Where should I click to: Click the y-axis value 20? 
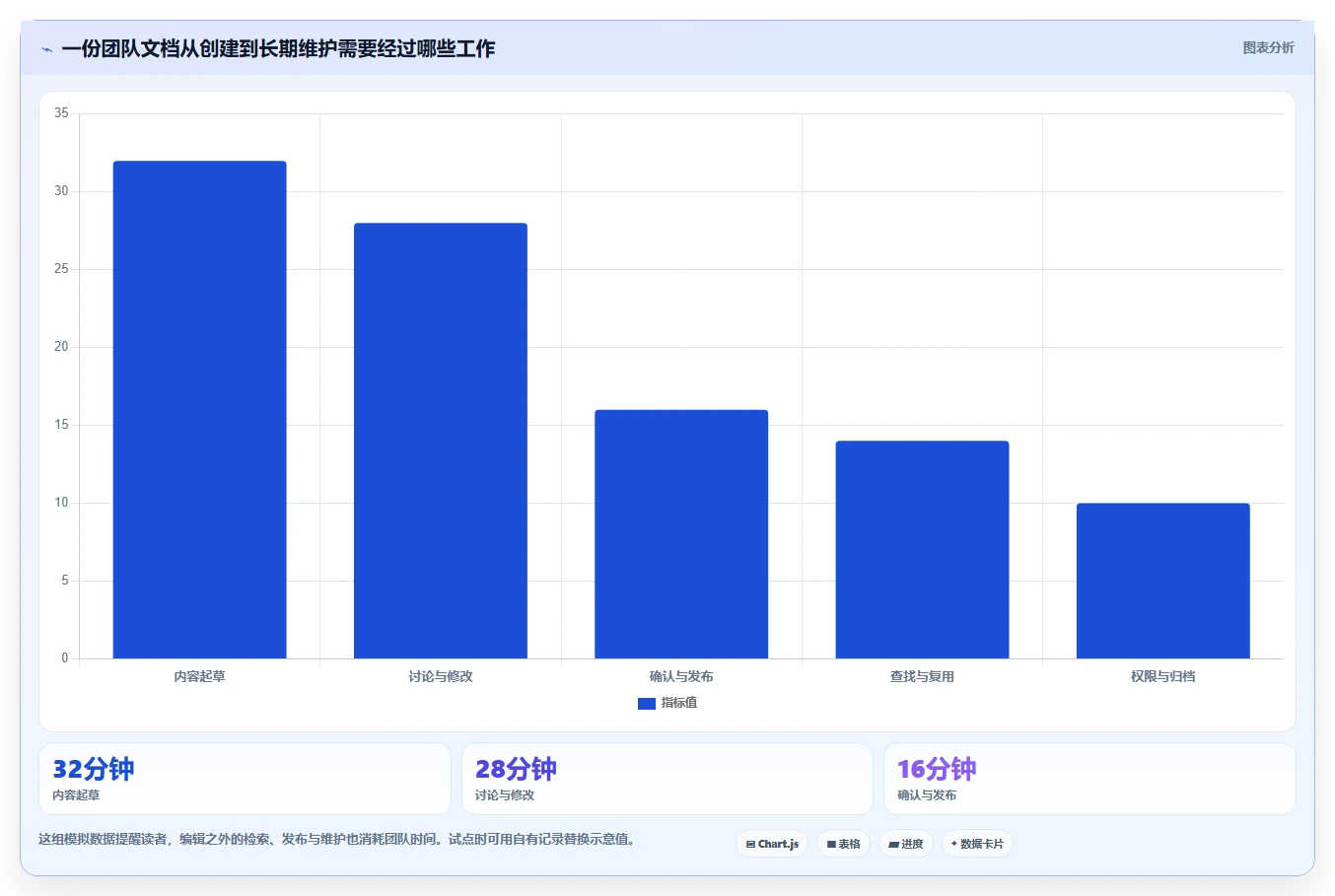tap(61, 347)
